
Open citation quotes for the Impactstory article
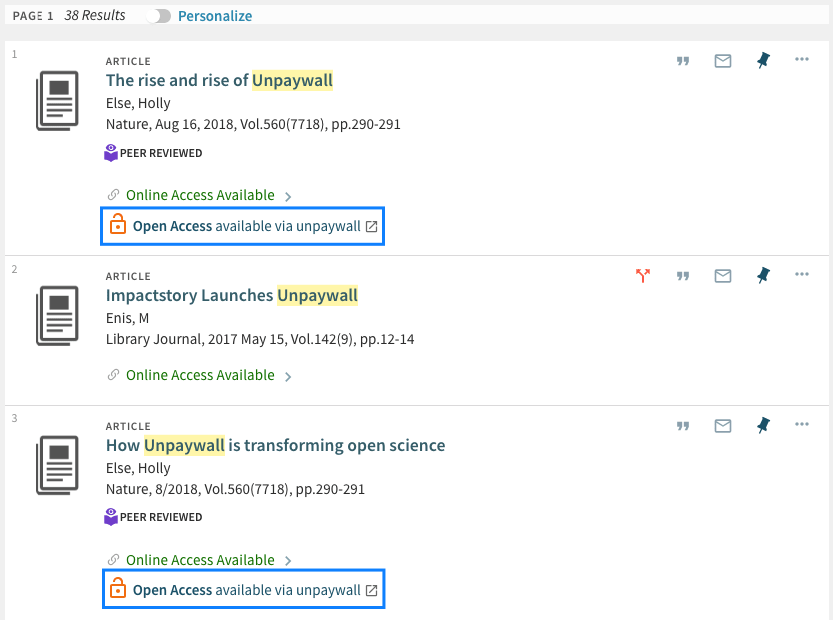coord(683,275)
